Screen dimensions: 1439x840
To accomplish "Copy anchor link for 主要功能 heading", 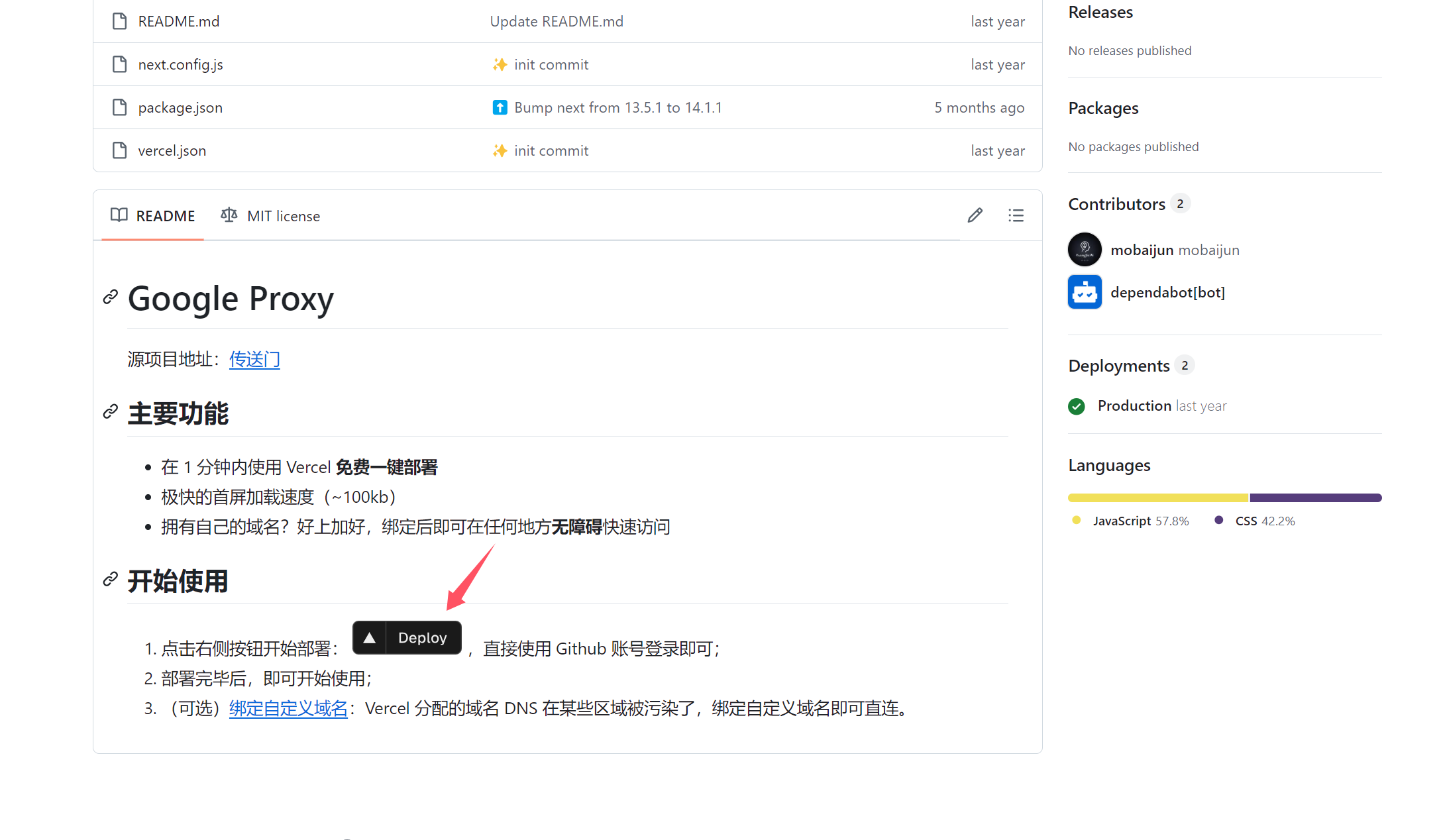I will point(111,411).
